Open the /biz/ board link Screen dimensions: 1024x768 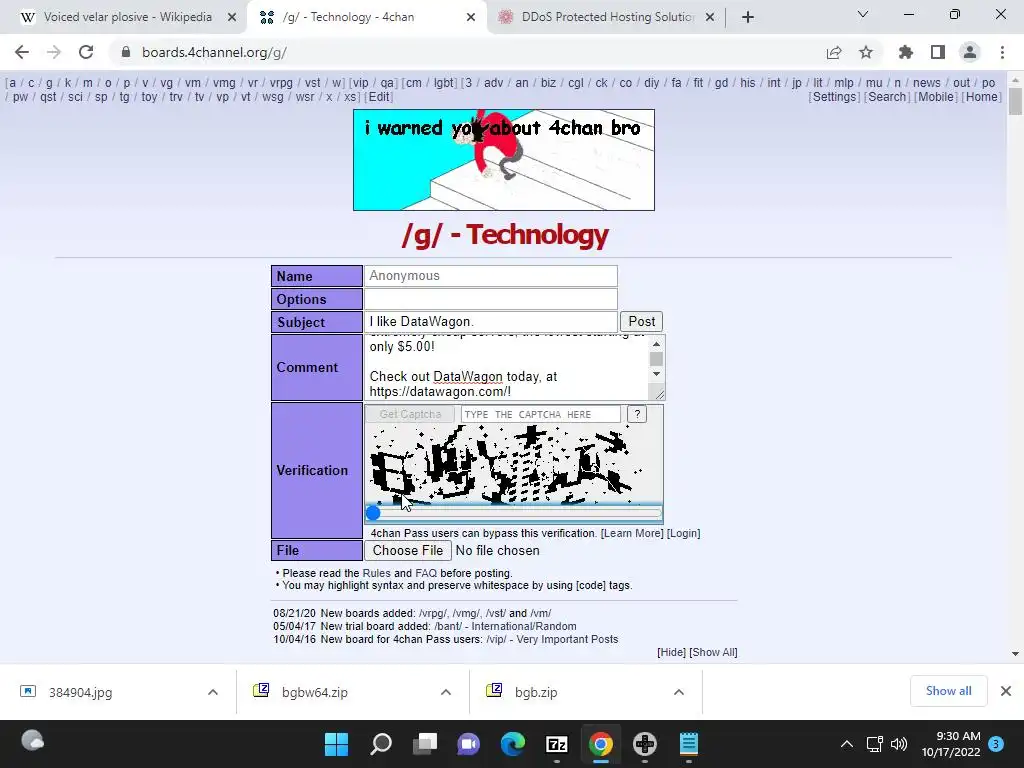tap(549, 83)
